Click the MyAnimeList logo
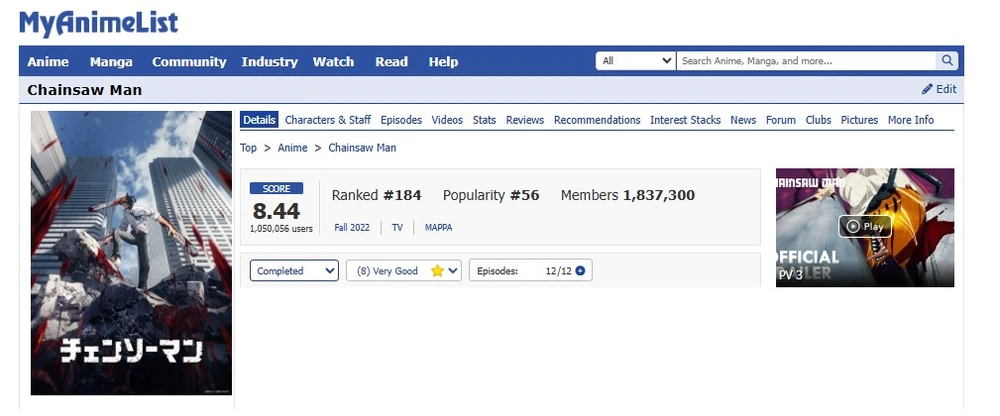The width and height of the screenshot is (1000, 416). (x=98, y=23)
